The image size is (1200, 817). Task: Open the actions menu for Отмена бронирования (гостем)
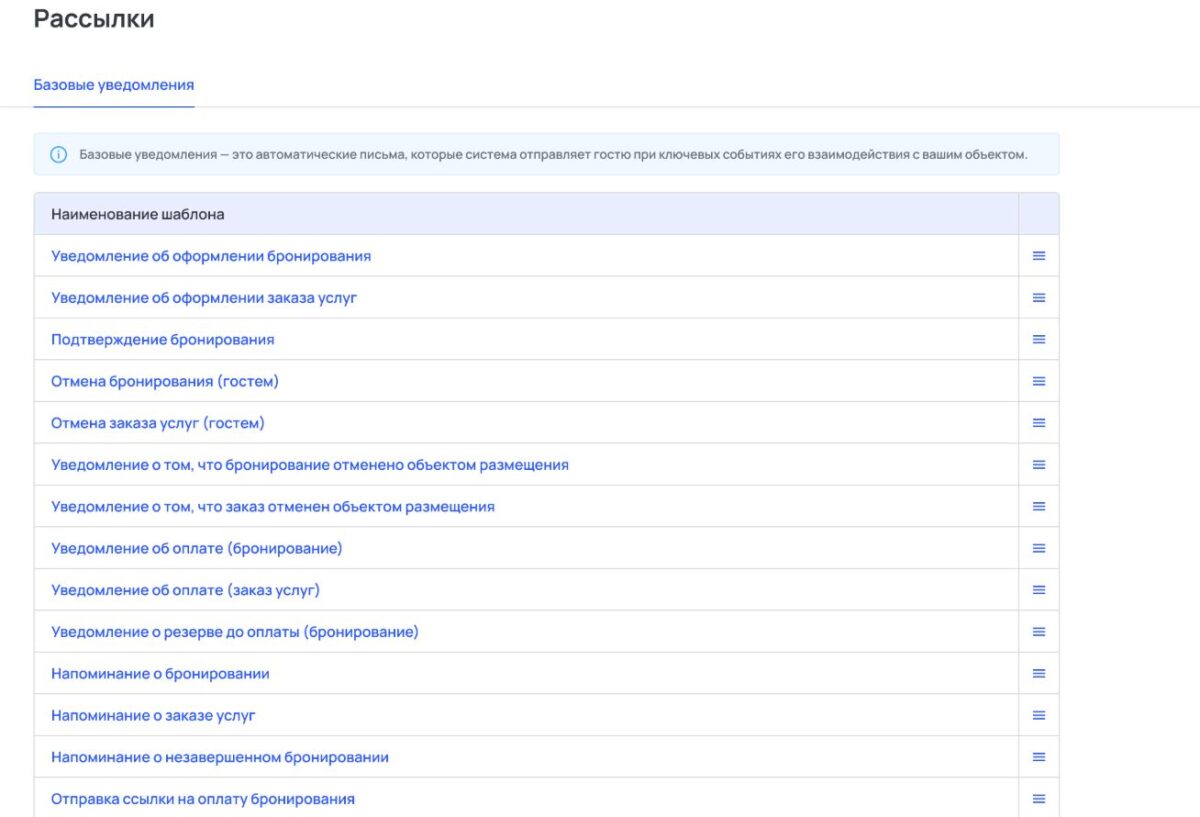click(x=1038, y=381)
